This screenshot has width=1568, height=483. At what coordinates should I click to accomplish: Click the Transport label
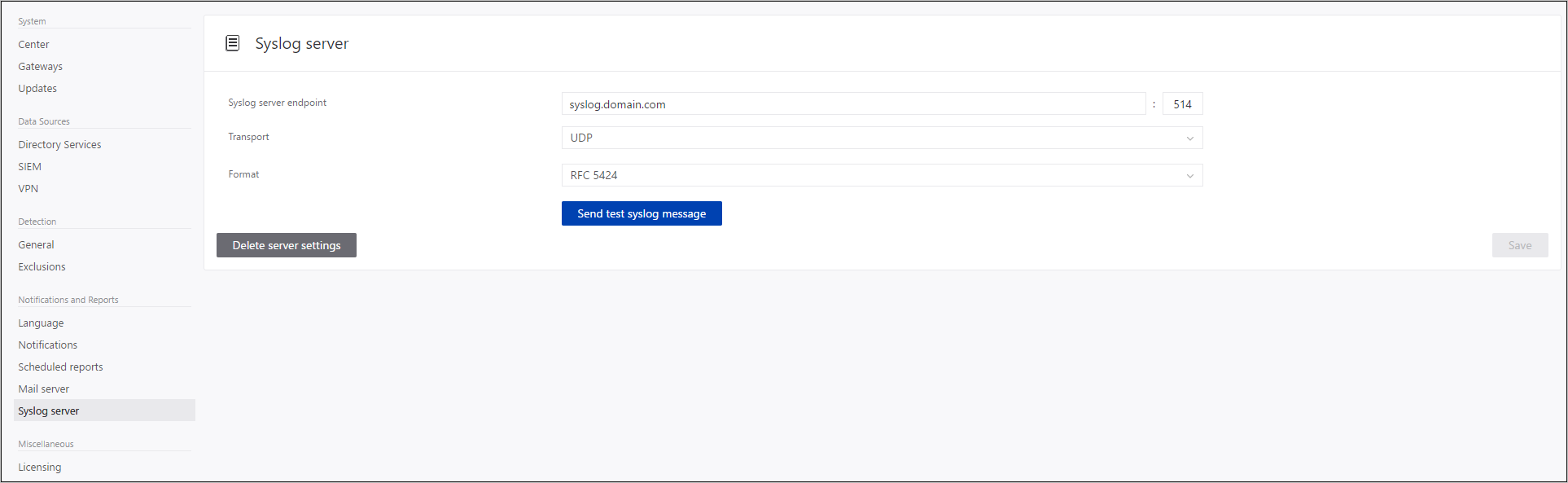pyautogui.click(x=248, y=137)
